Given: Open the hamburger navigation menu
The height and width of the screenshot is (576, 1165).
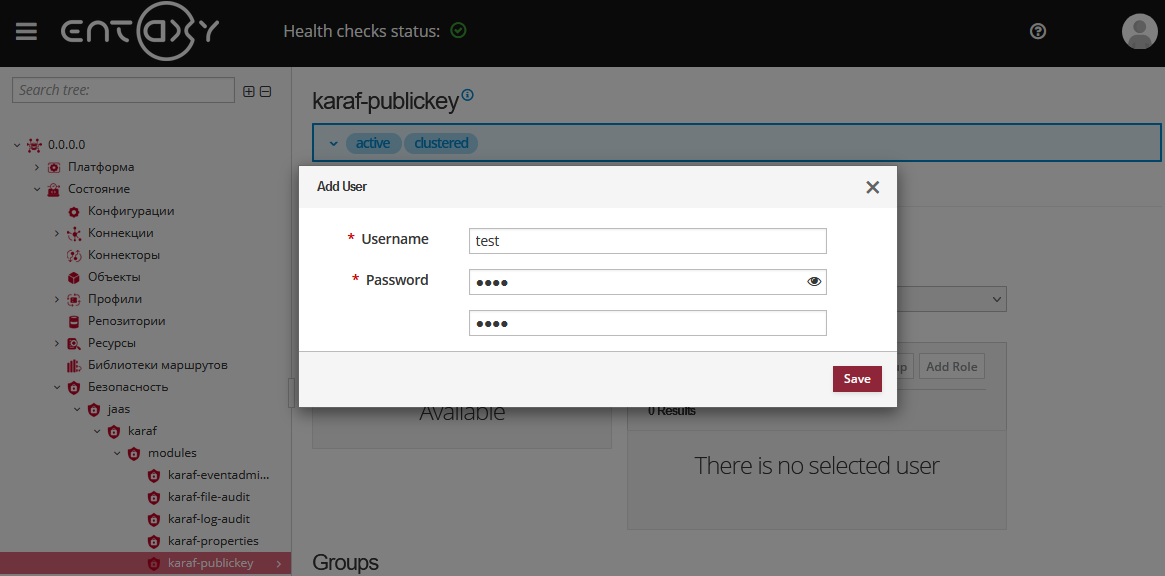Looking at the screenshot, I should 26,30.
